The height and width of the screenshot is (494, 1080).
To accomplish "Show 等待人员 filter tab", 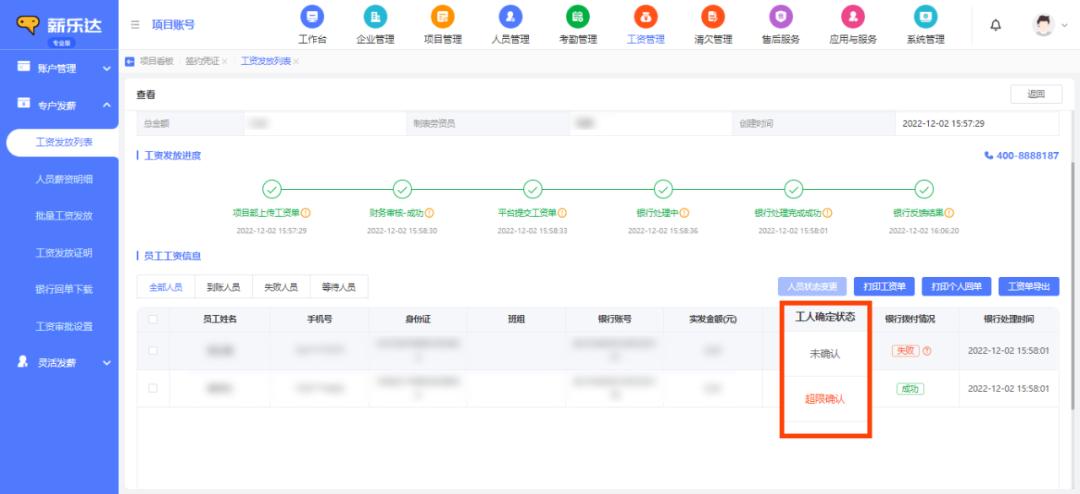I will coord(339,287).
